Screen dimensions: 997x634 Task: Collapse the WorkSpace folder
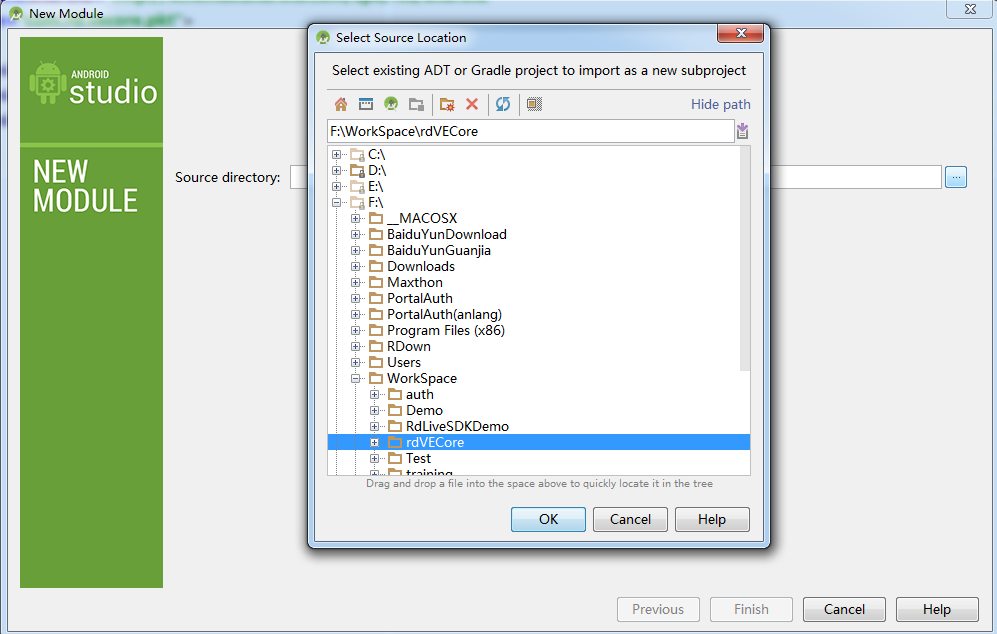(355, 378)
